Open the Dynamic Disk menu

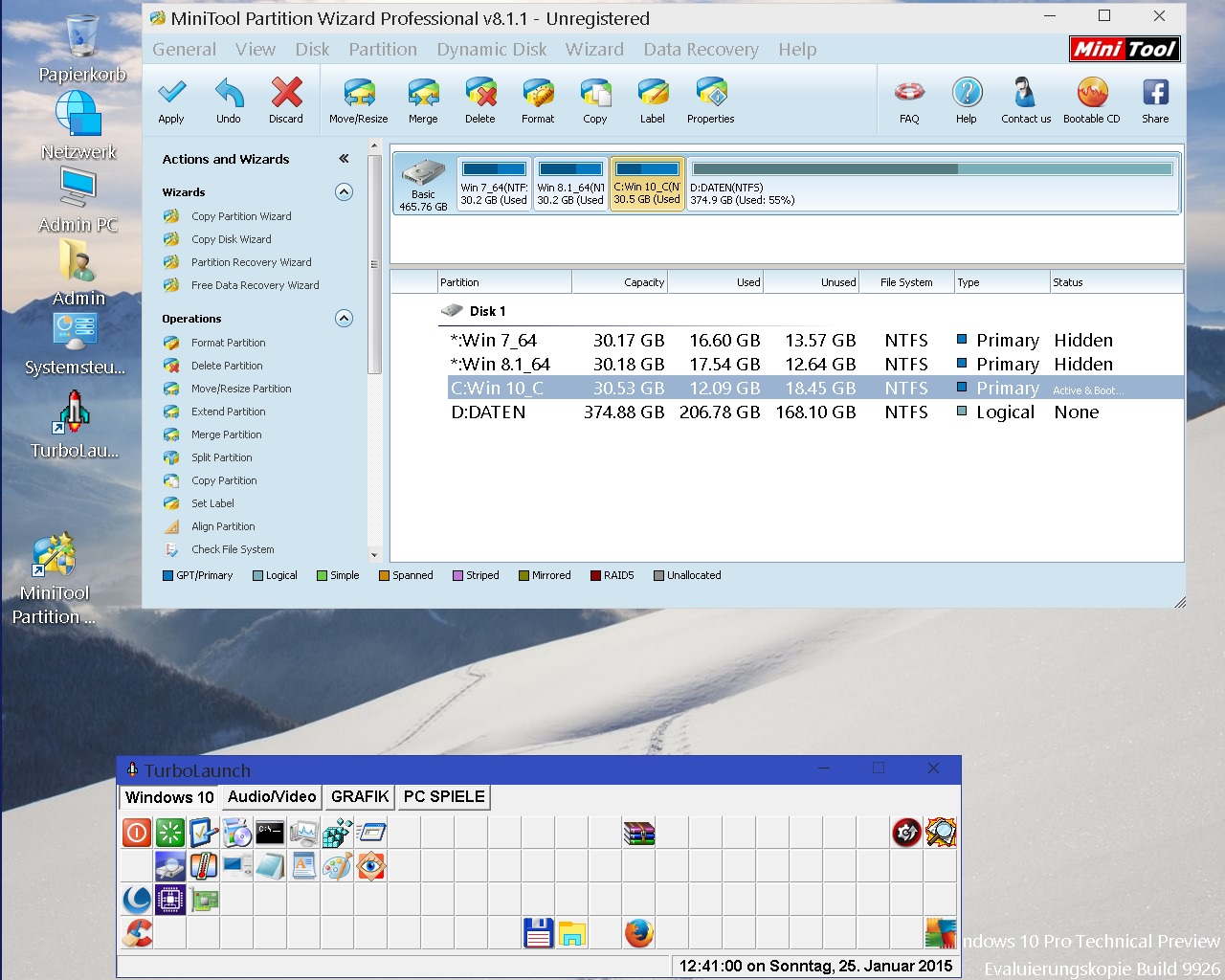tap(492, 50)
